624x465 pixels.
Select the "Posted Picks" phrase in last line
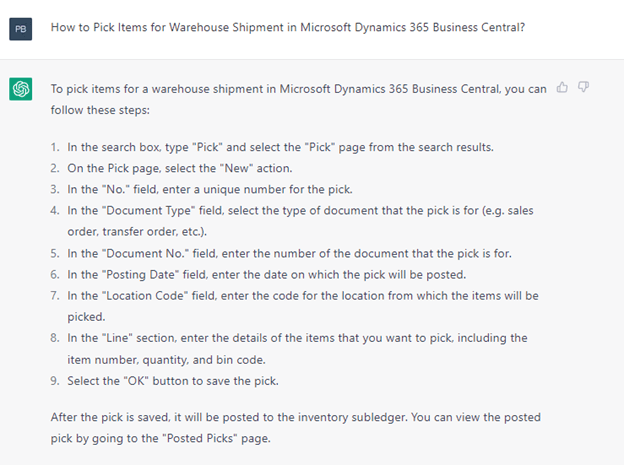200,438
